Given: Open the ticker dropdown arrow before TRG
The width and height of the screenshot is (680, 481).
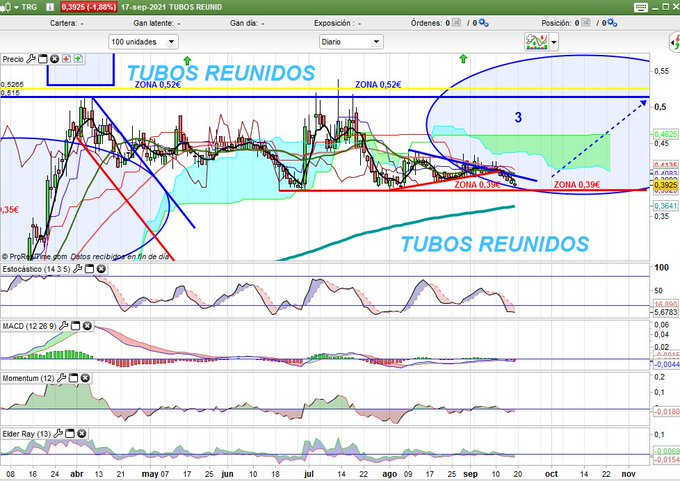Looking at the screenshot, I should tap(16, 7).
